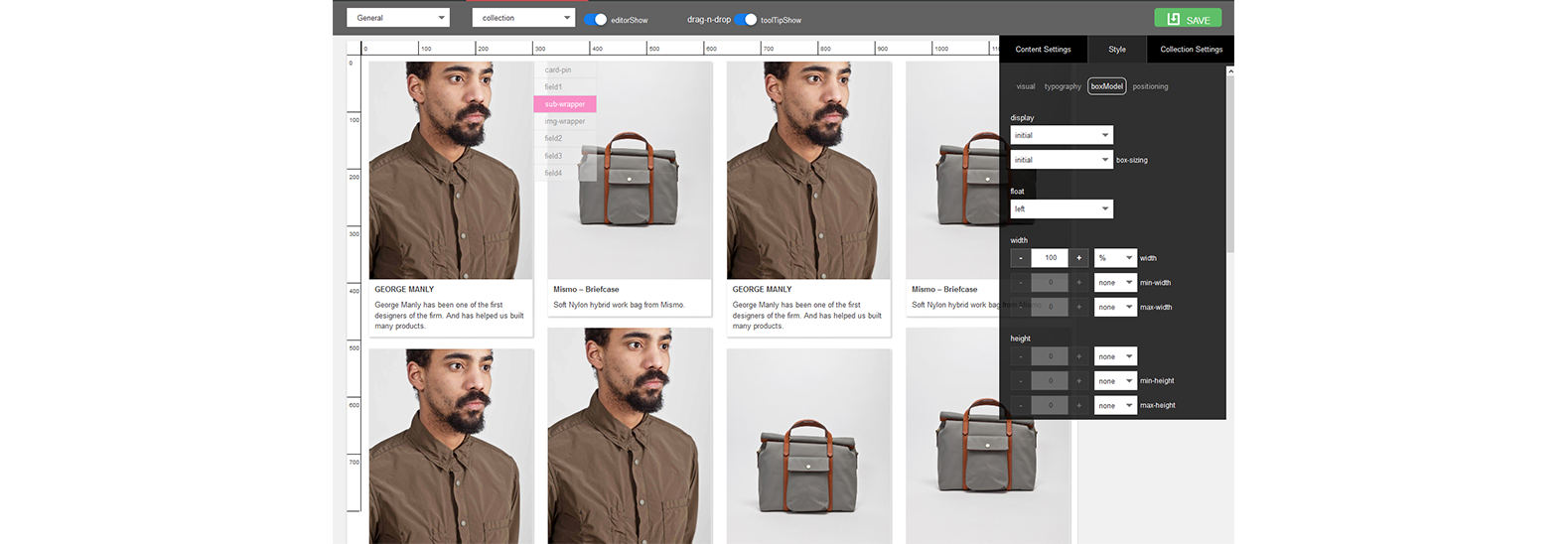Select the highlighted sub-wrapper element
Image resolution: width=1568 pixels, height=544 pixels.
[565, 104]
